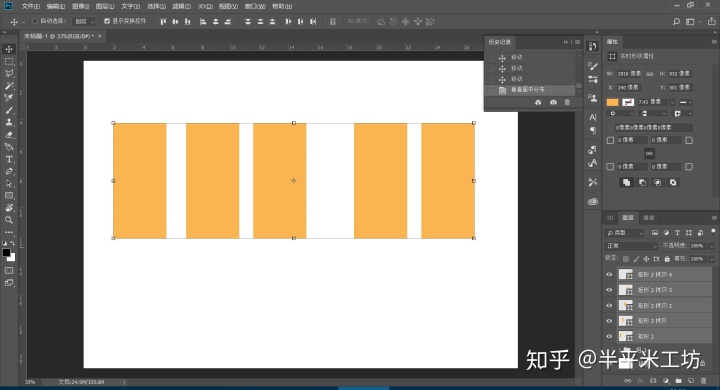
Task: Open the 窗口 menu
Action: pyautogui.click(x=255, y=6)
